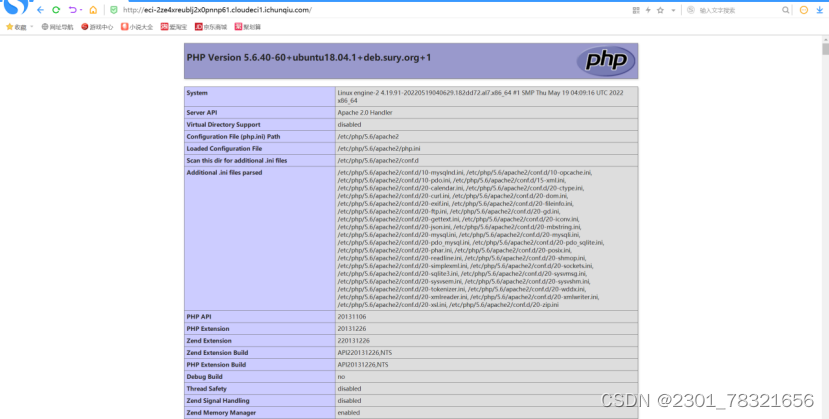829x419 pixels.
Task: Bookmark this page with the star icon
Action: 660,10
